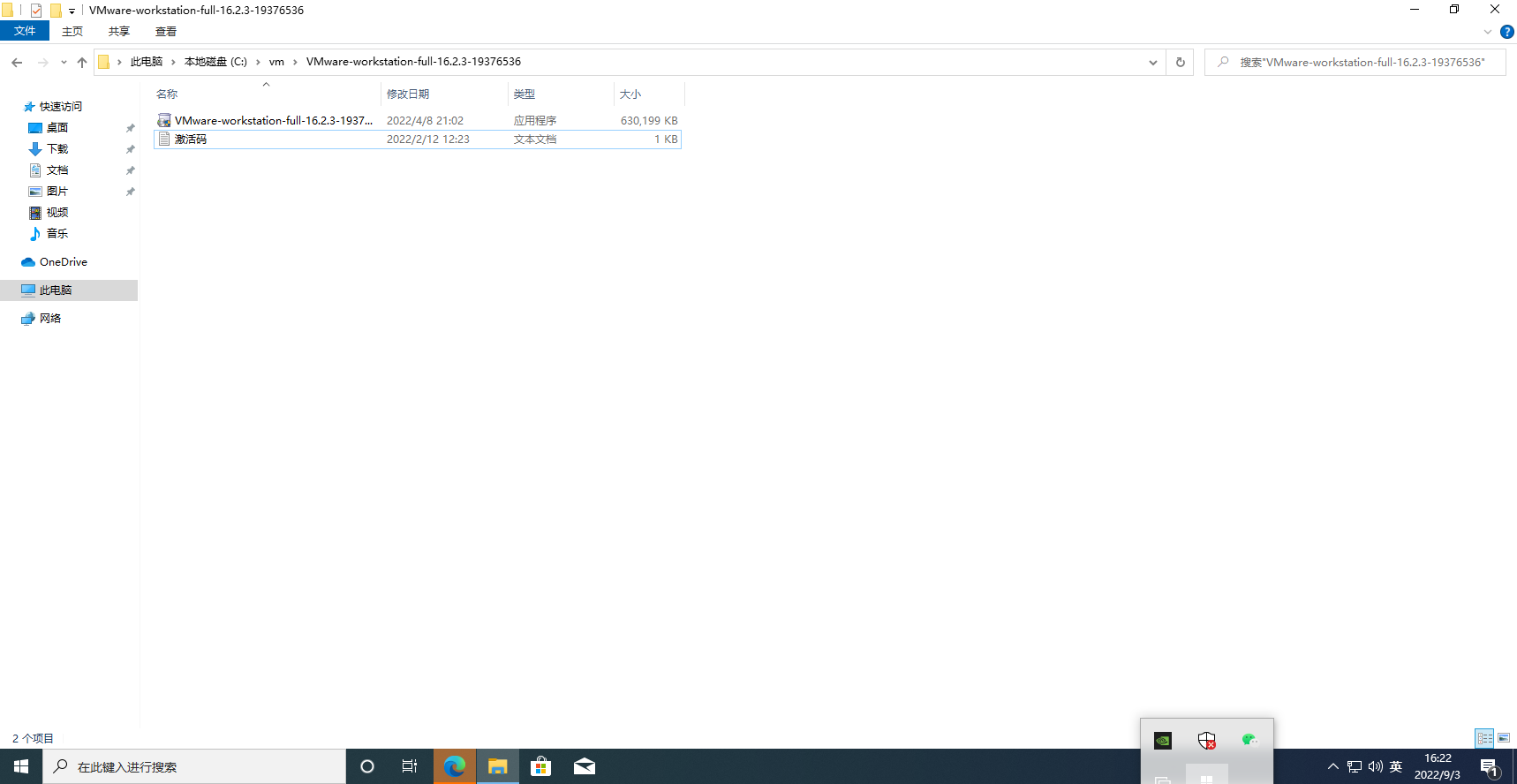The height and width of the screenshot is (784, 1517).
Task: Select OneDrive in navigation pane
Action: tap(63, 262)
